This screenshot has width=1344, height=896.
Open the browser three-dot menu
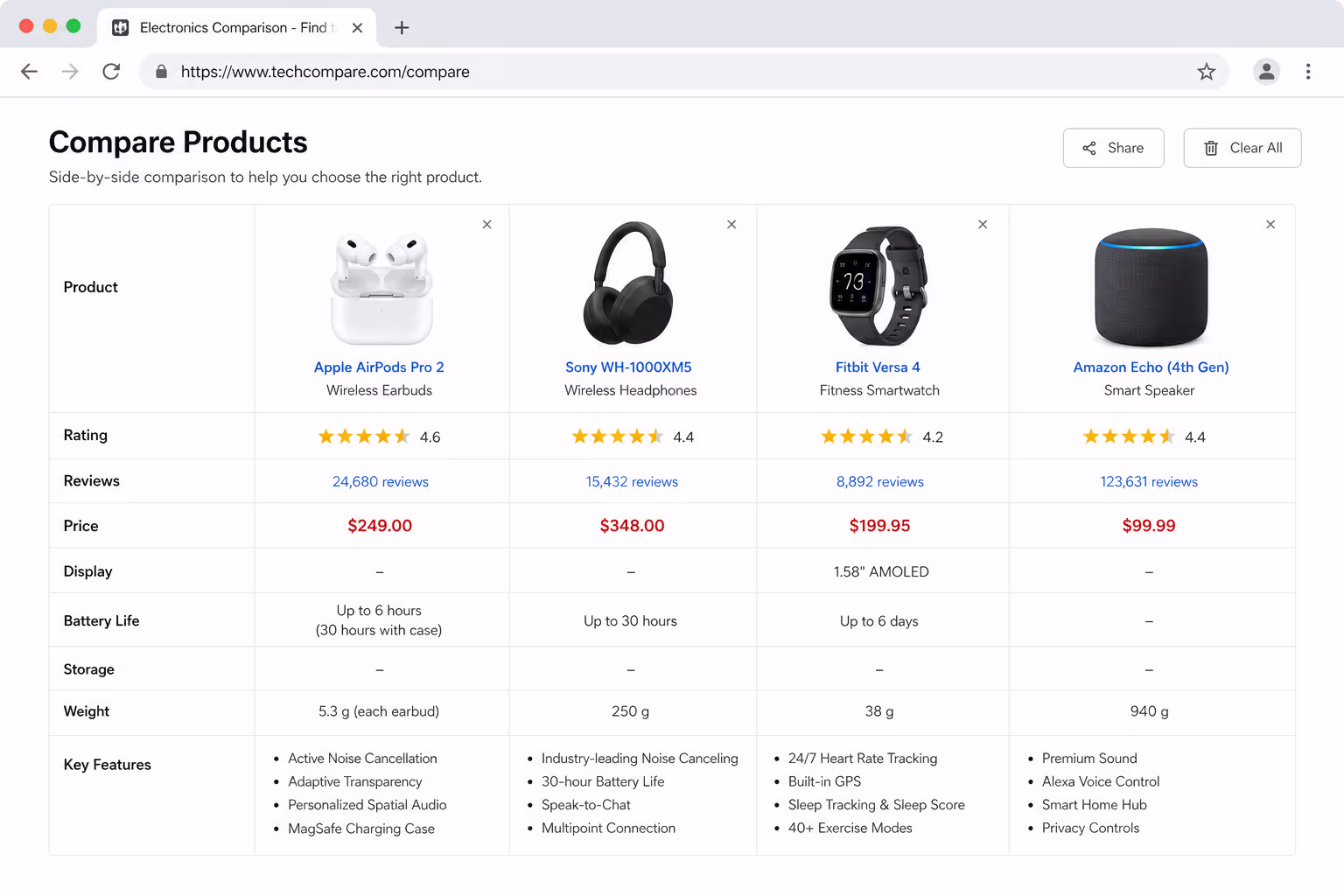click(1308, 72)
